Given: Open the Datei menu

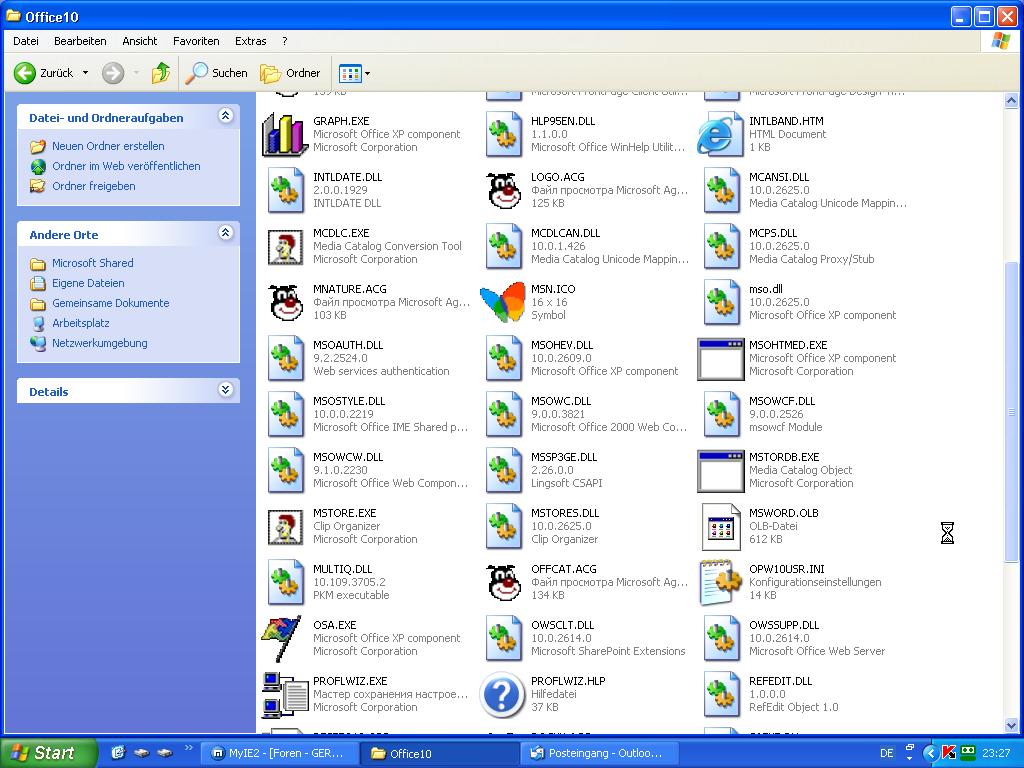Looking at the screenshot, I should click(x=25, y=41).
